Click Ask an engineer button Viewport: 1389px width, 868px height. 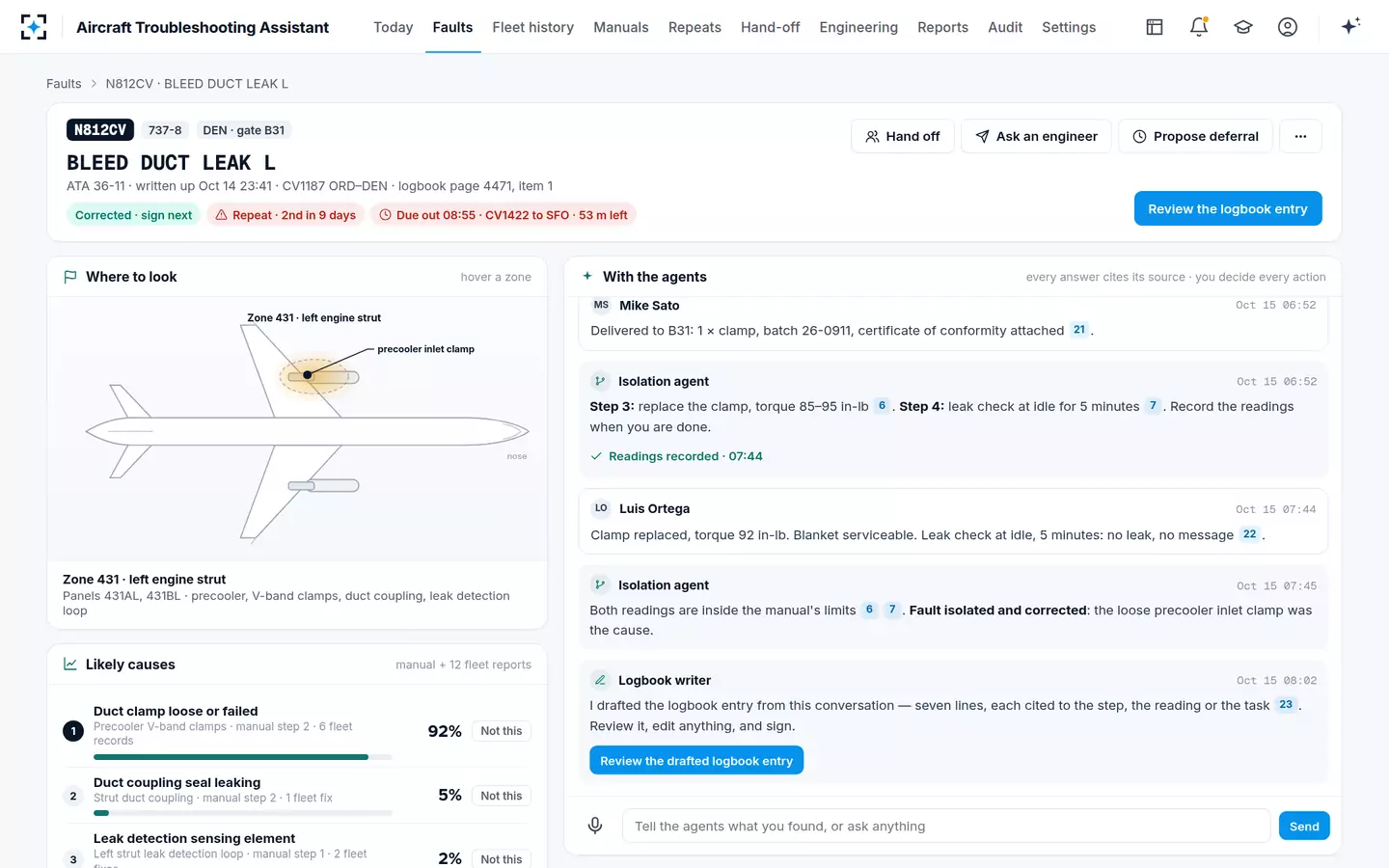(x=1036, y=136)
